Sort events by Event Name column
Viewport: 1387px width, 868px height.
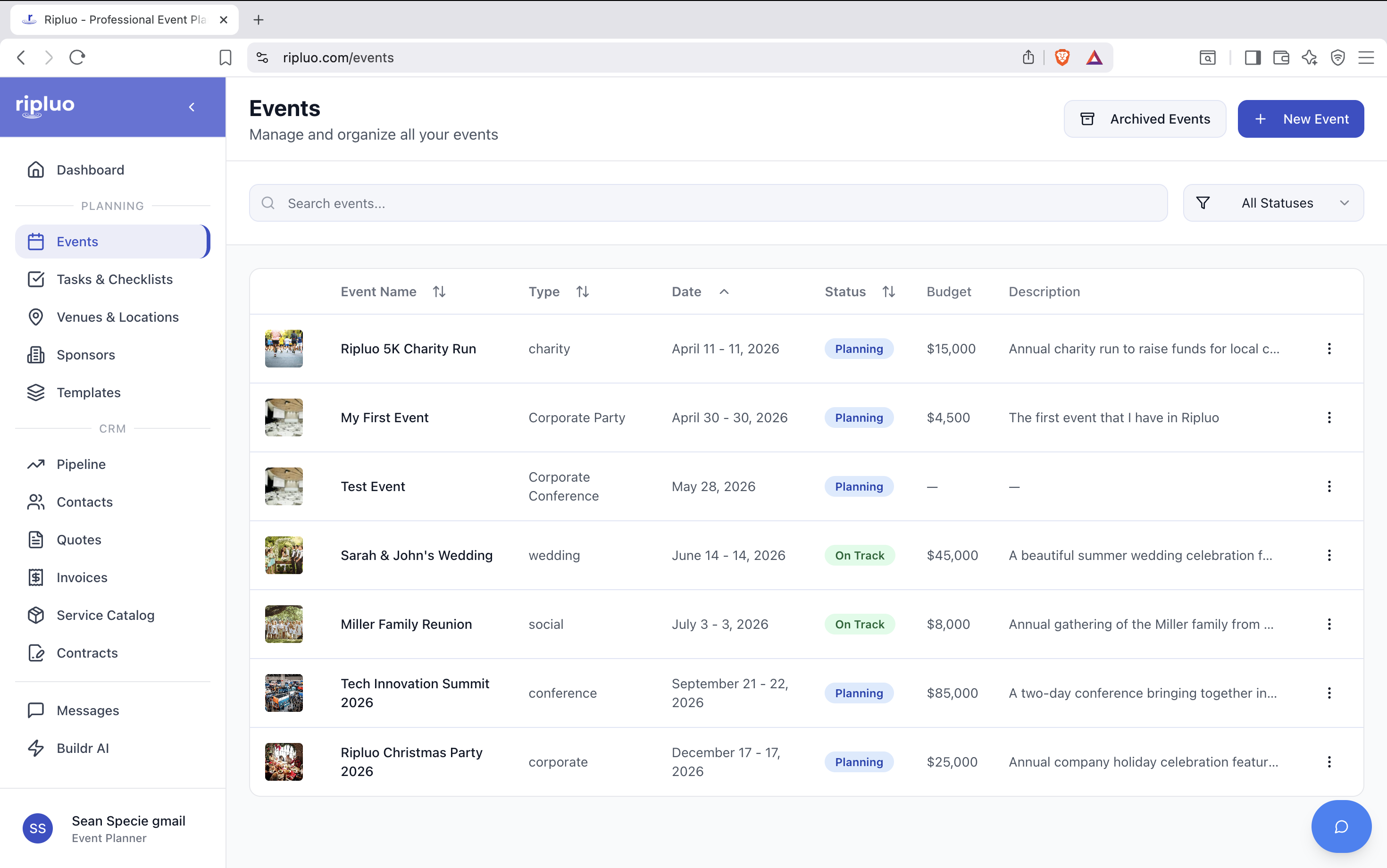[x=439, y=292]
